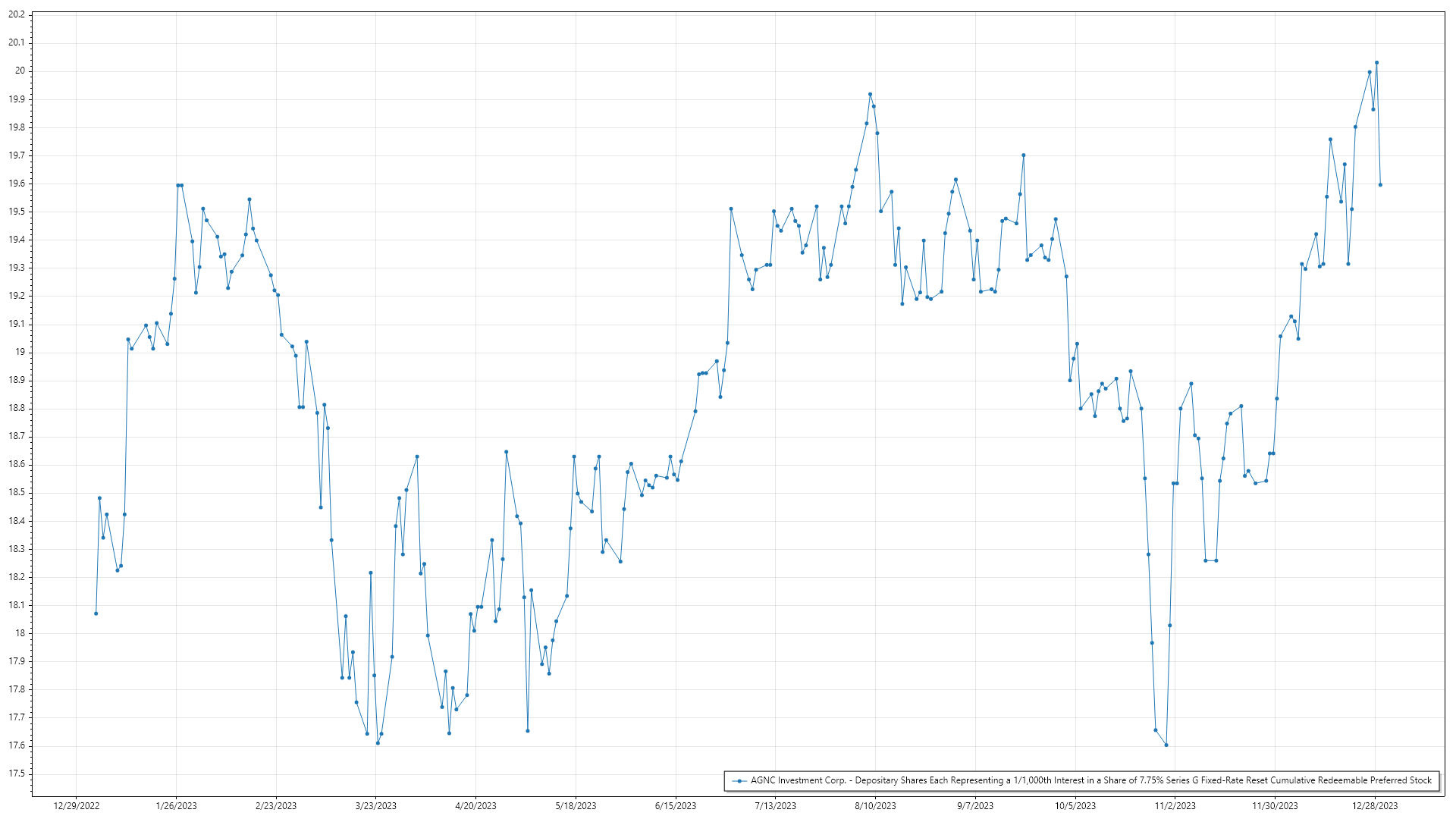
Task: Select the 3/23/2023 date on x-axis
Action: [x=376, y=806]
